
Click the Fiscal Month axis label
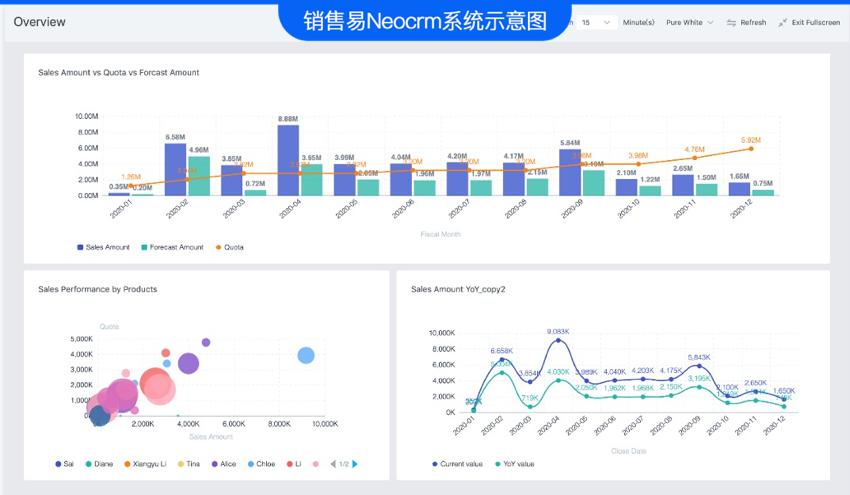coord(440,234)
